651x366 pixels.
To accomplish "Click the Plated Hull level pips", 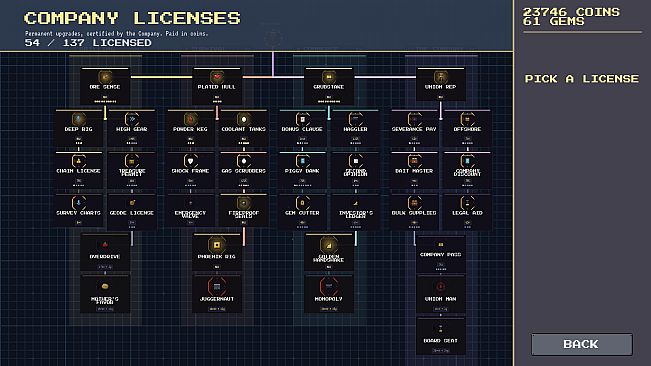I will (x=217, y=101).
